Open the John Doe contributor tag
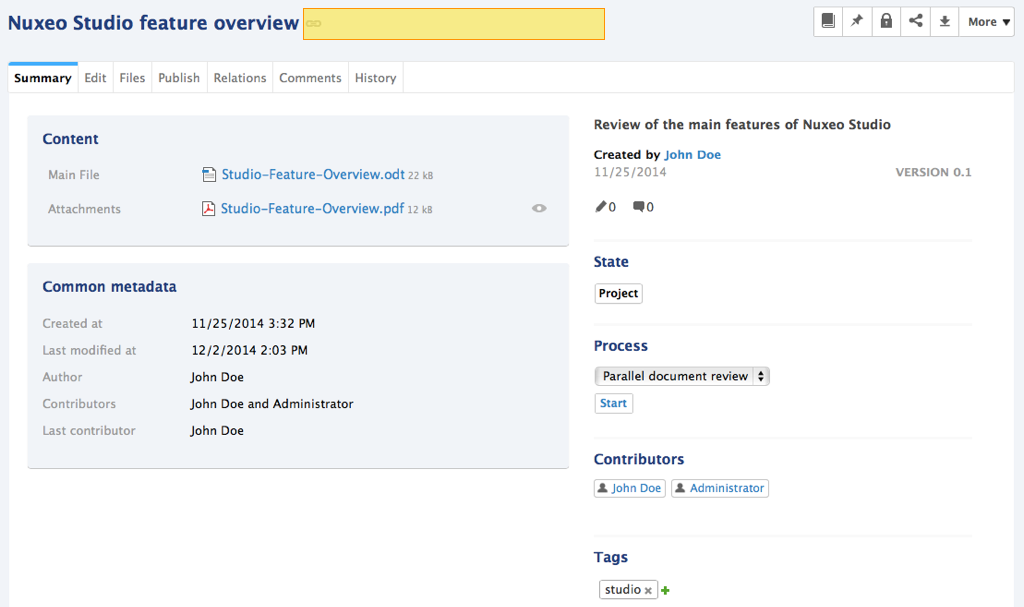Viewport: 1024px width, 607px height. click(630, 488)
